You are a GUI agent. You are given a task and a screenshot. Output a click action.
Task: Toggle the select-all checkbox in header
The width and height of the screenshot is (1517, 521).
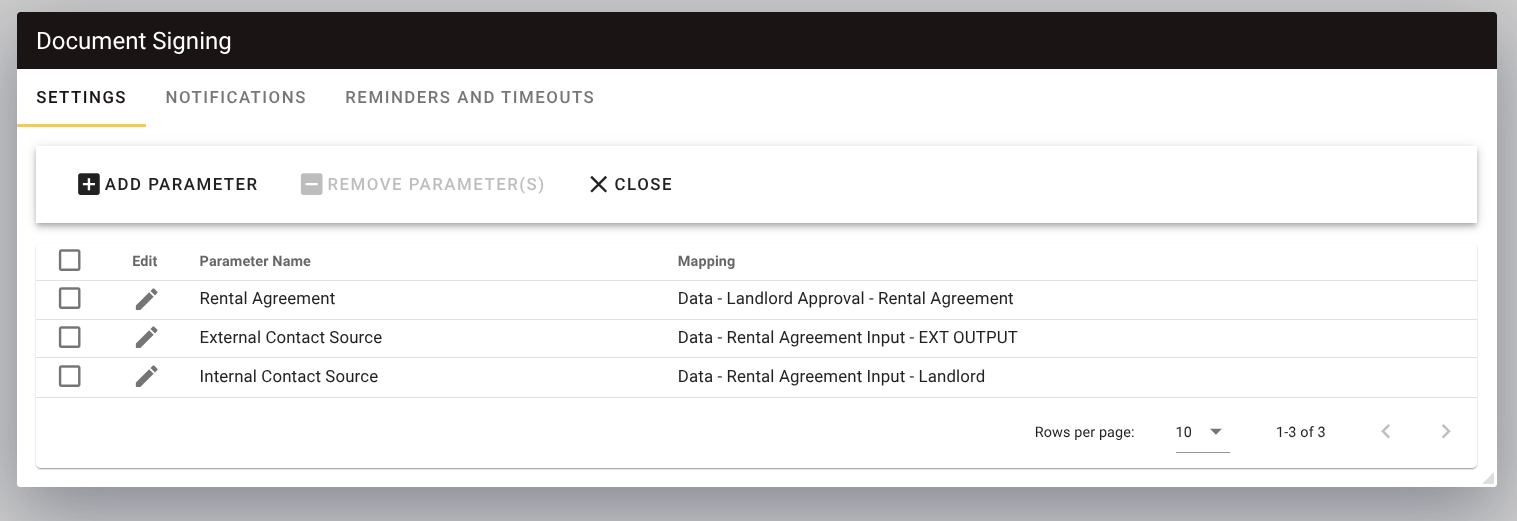(x=69, y=260)
